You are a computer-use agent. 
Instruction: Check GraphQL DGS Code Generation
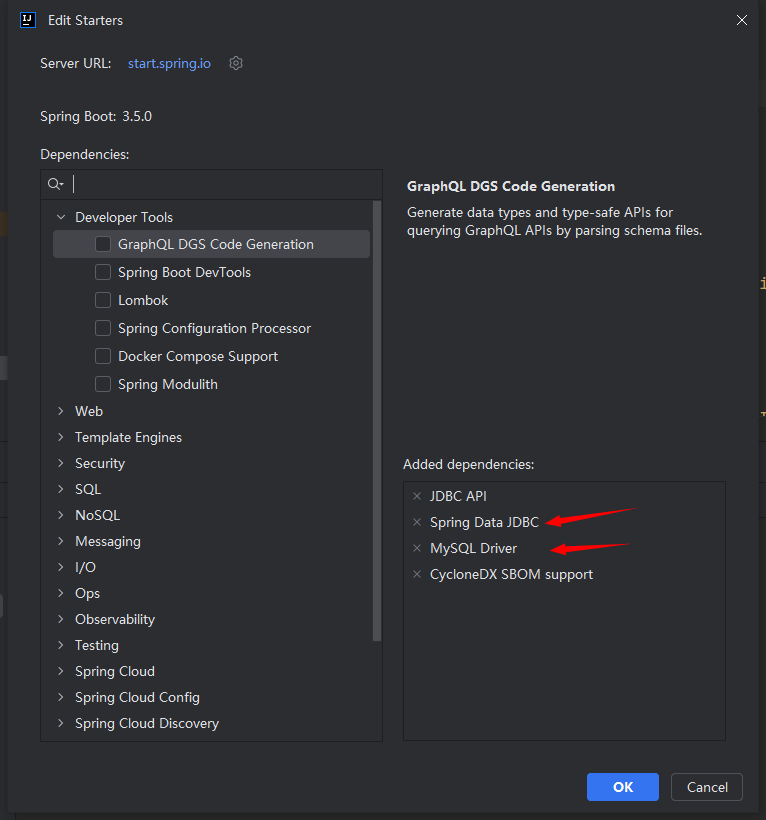[x=103, y=244]
